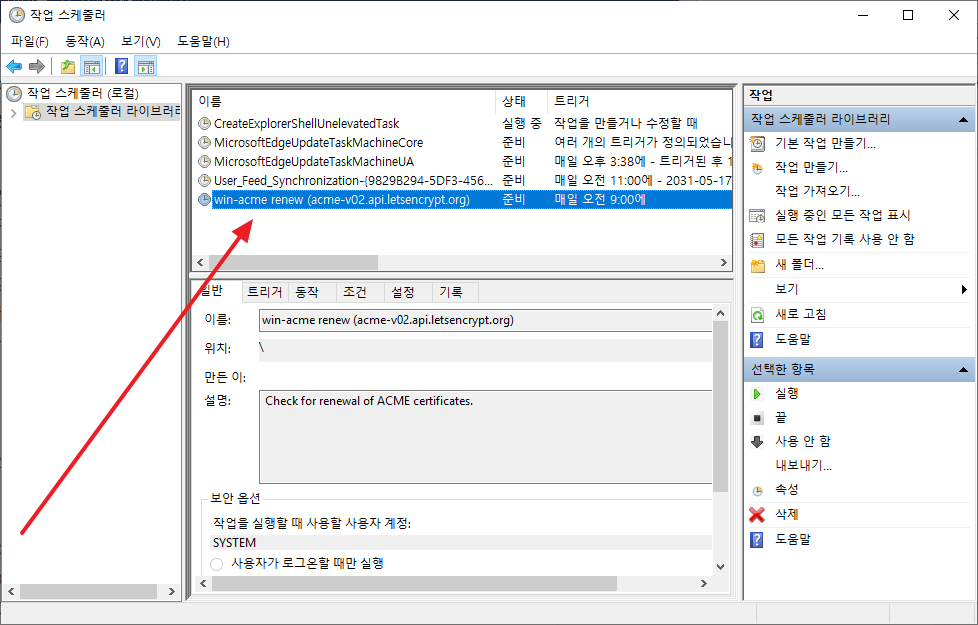Open the 파일(F) menu

click(x=29, y=42)
